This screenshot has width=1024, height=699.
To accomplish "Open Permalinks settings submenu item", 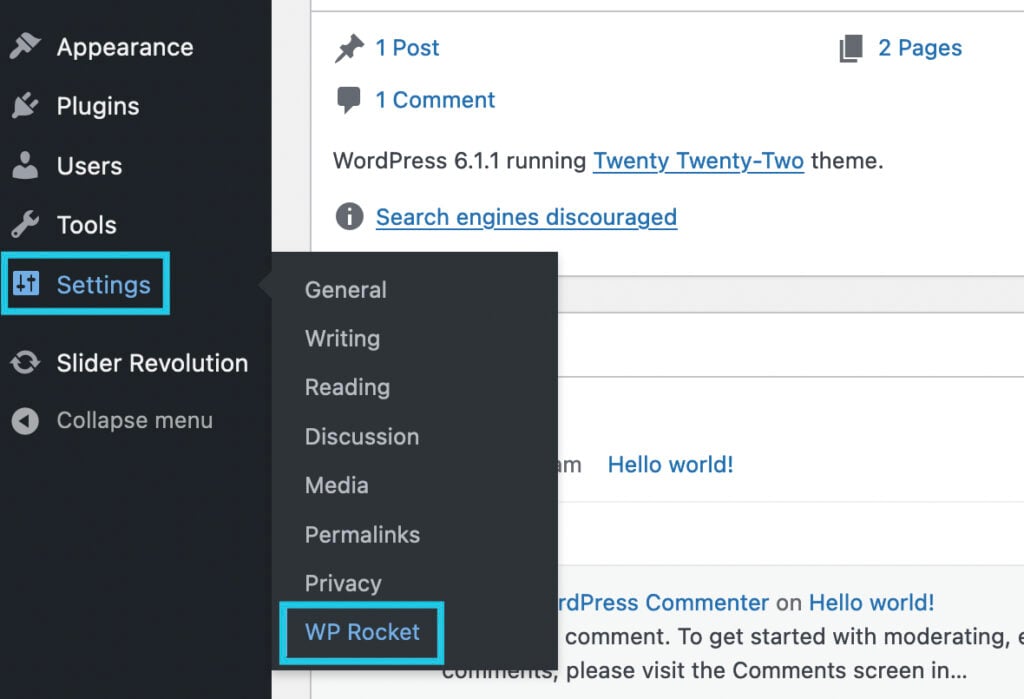I will pos(362,534).
